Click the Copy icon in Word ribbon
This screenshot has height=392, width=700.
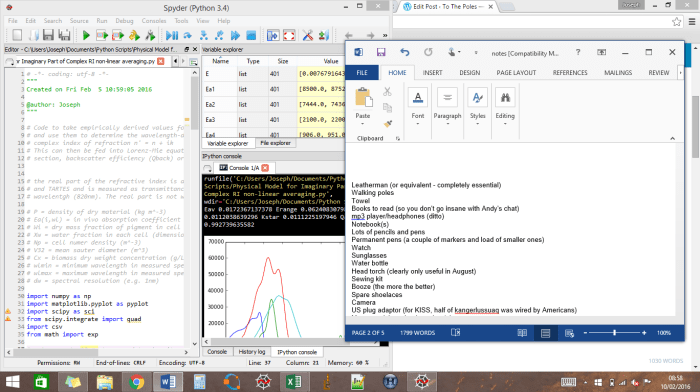[x=387, y=108]
